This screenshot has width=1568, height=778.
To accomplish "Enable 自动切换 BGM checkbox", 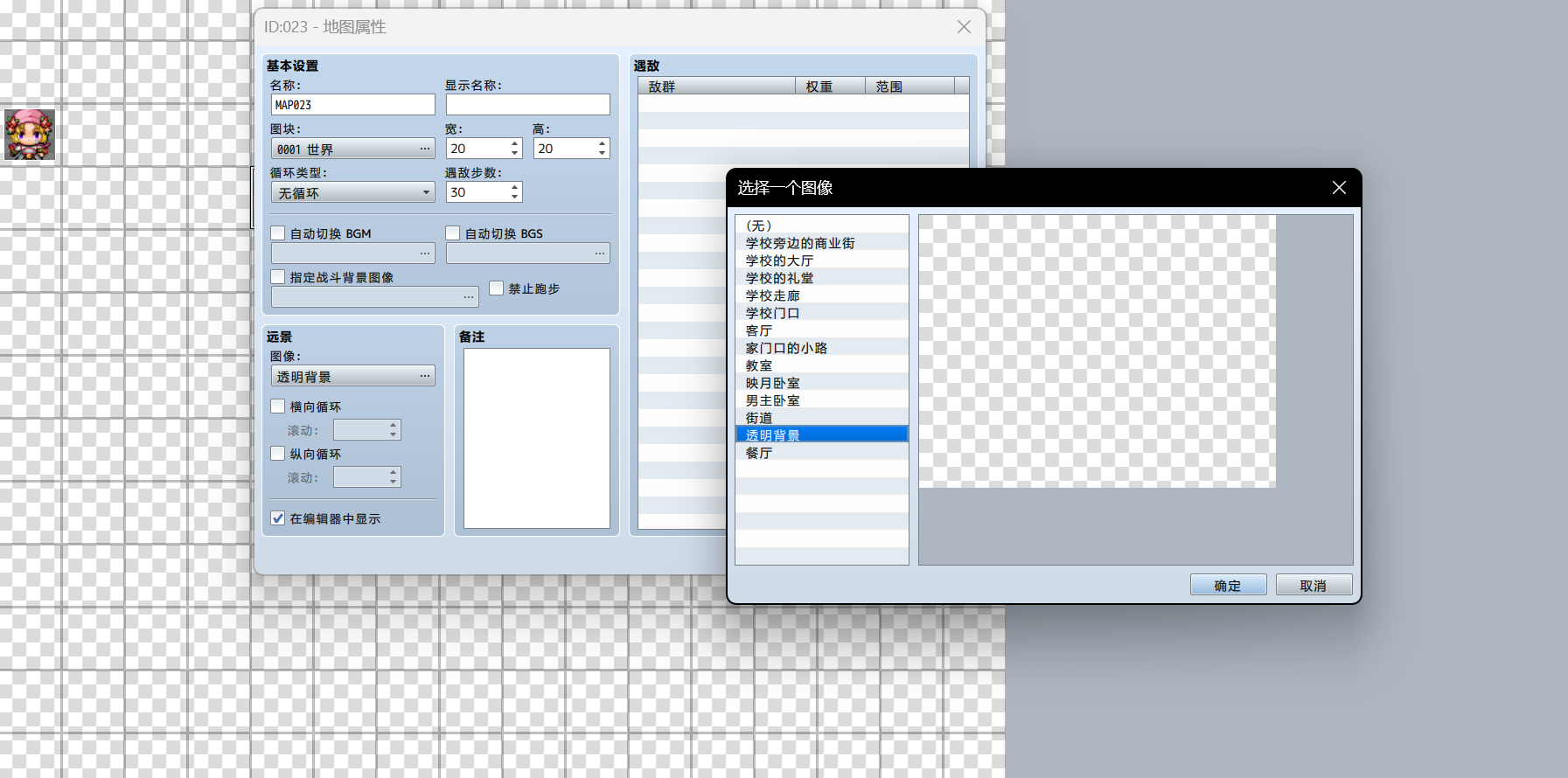I will pyautogui.click(x=278, y=233).
